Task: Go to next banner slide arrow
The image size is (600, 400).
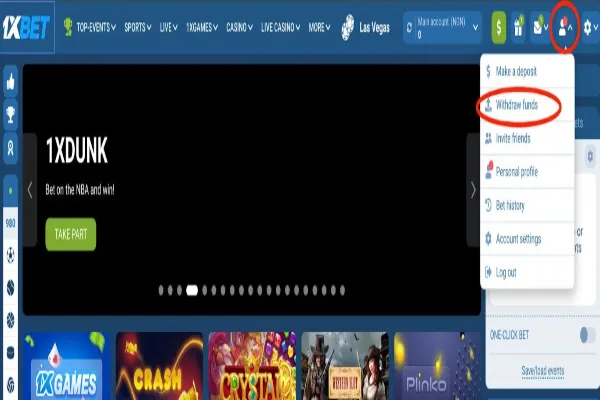Action: (x=473, y=190)
